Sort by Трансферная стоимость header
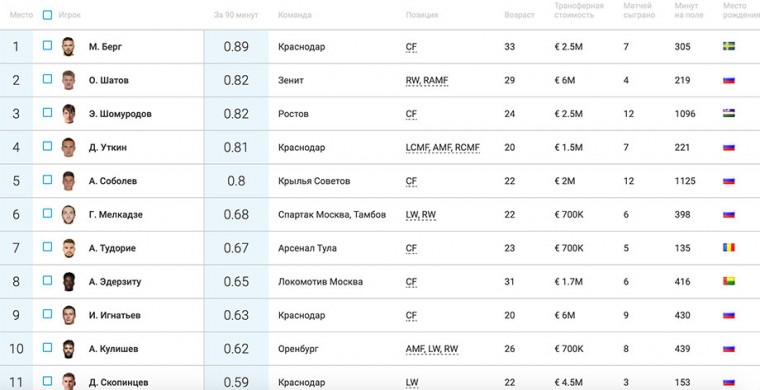 tap(579, 10)
